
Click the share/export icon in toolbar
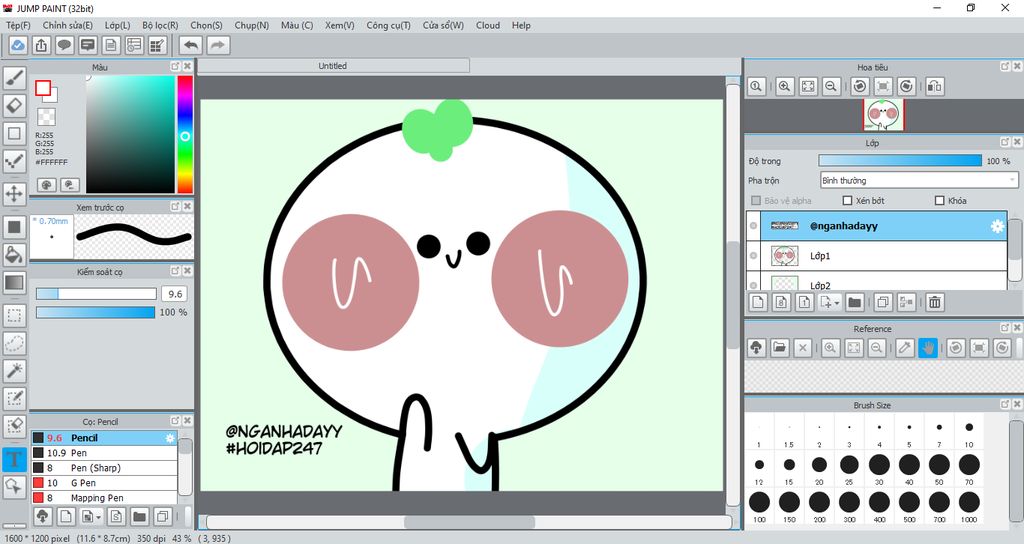tap(41, 45)
